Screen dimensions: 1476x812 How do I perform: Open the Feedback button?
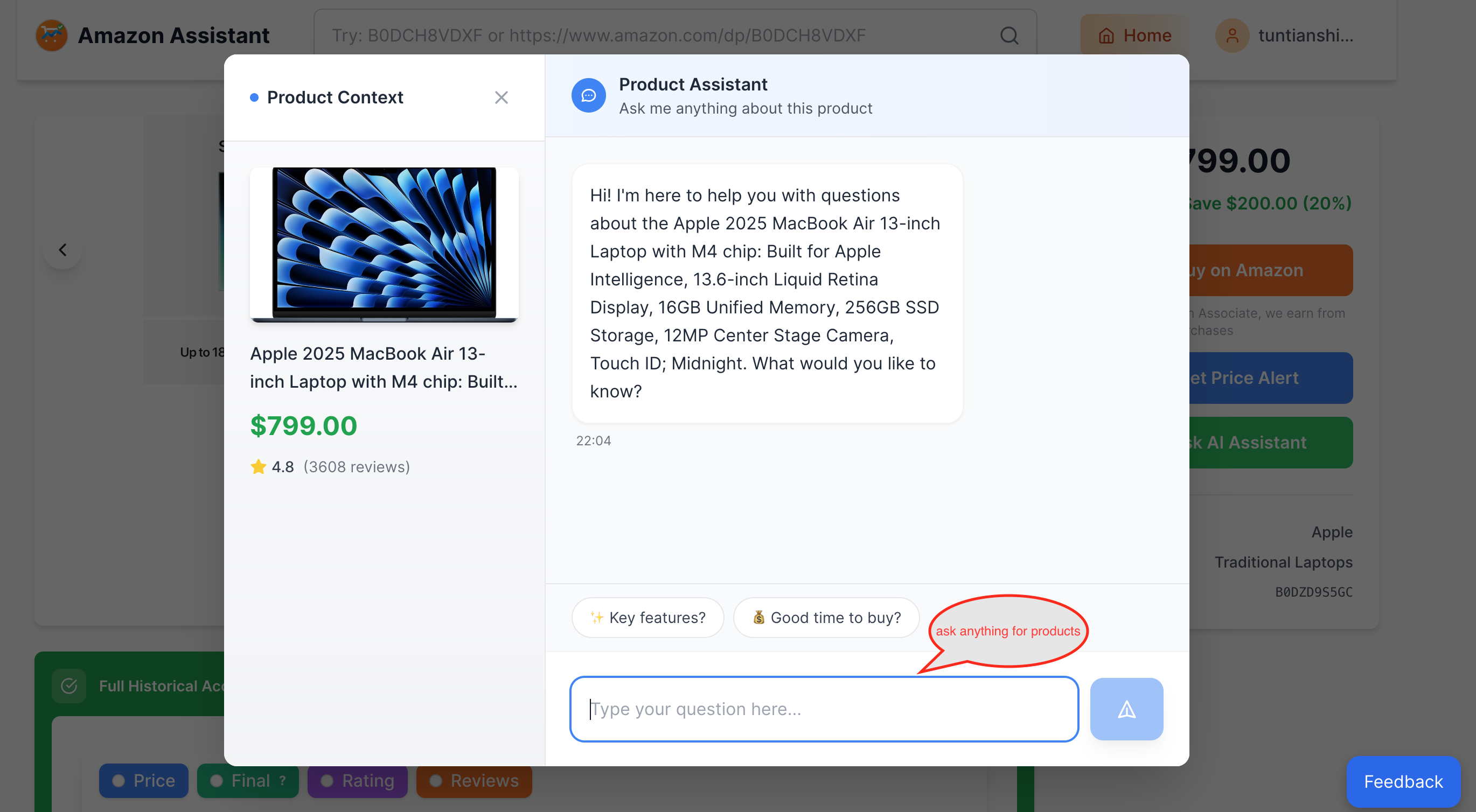(1403, 781)
